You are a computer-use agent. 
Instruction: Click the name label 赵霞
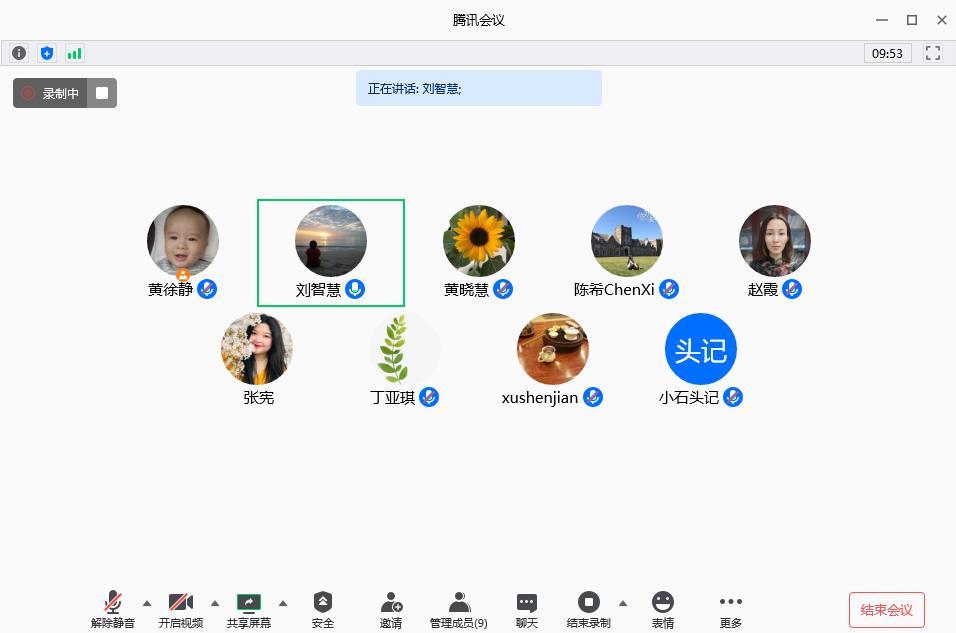(763, 289)
